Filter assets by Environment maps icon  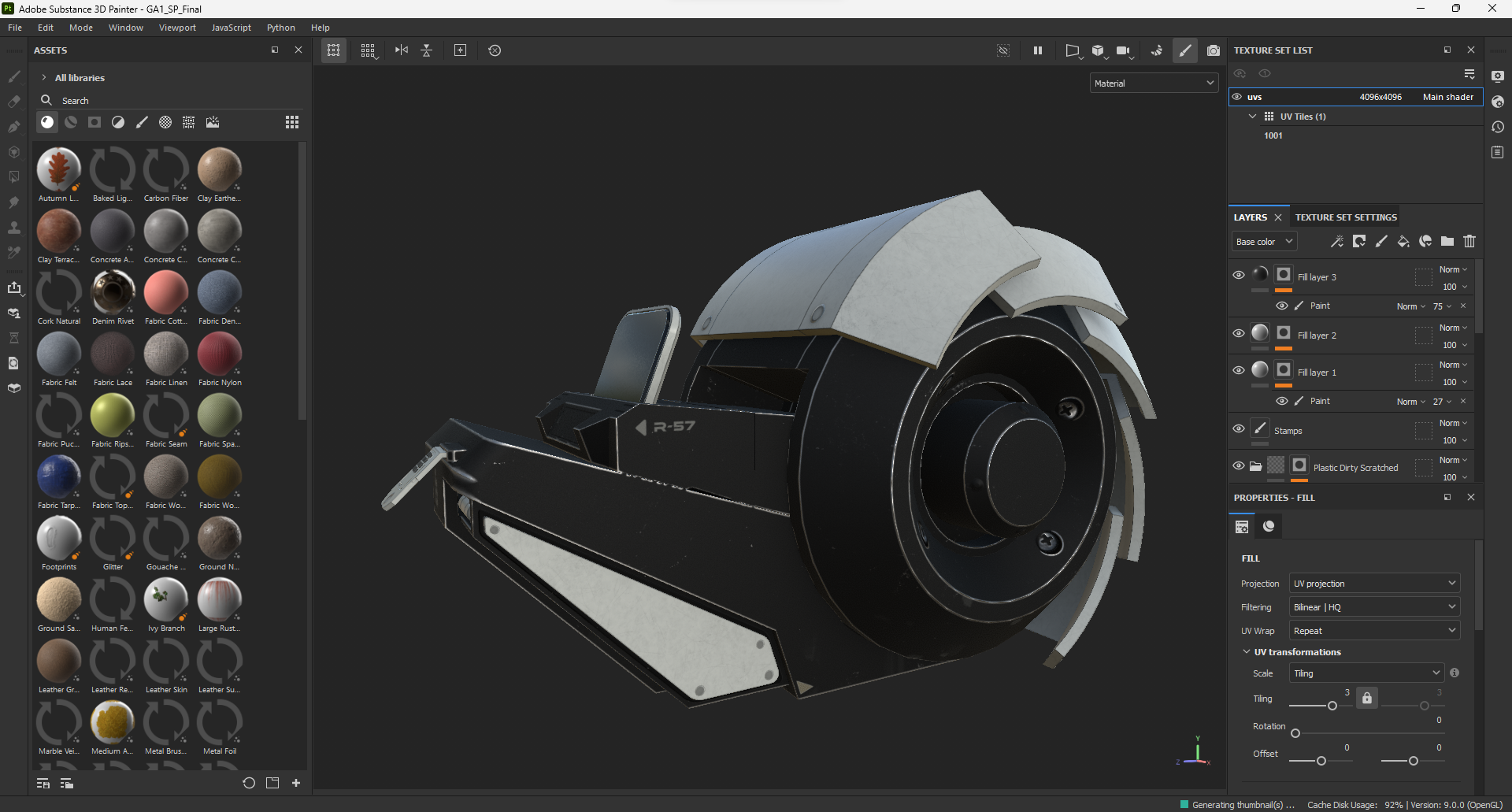(x=213, y=122)
